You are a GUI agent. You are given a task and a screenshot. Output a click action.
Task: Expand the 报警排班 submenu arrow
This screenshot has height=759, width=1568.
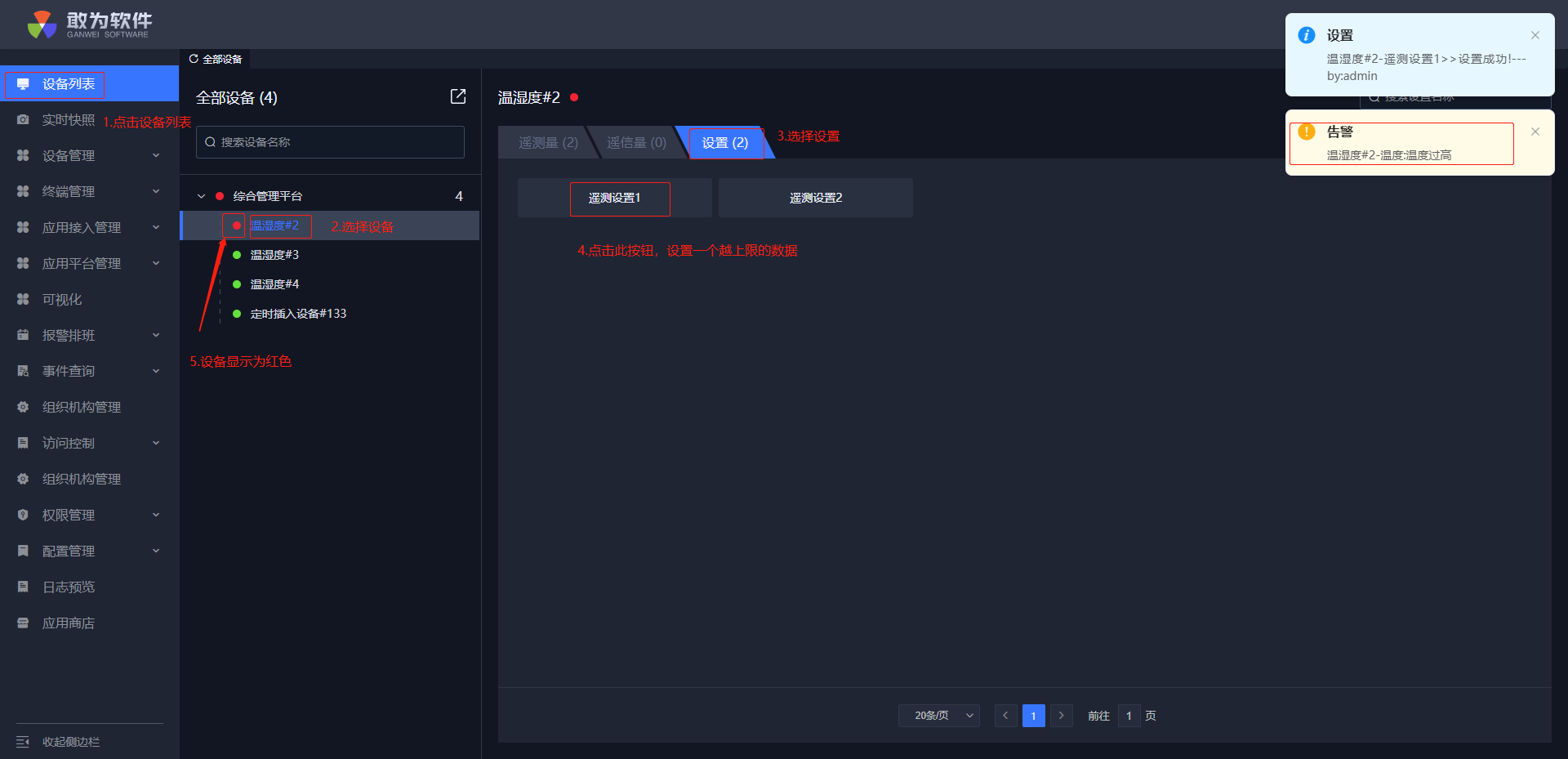pyautogui.click(x=156, y=335)
